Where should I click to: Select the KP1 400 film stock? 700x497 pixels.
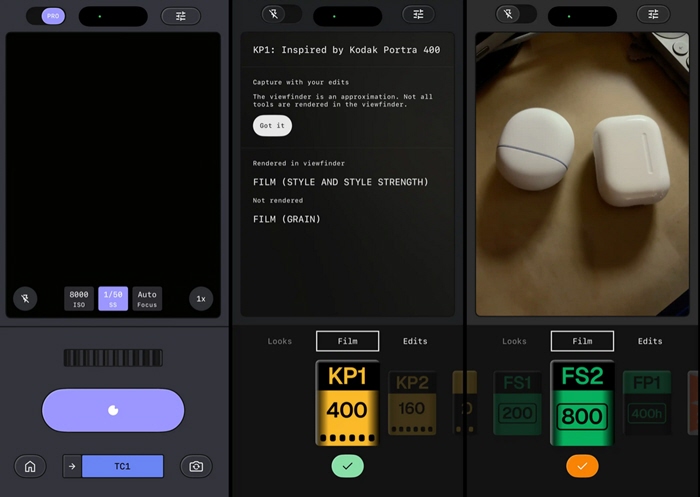(x=347, y=403)
